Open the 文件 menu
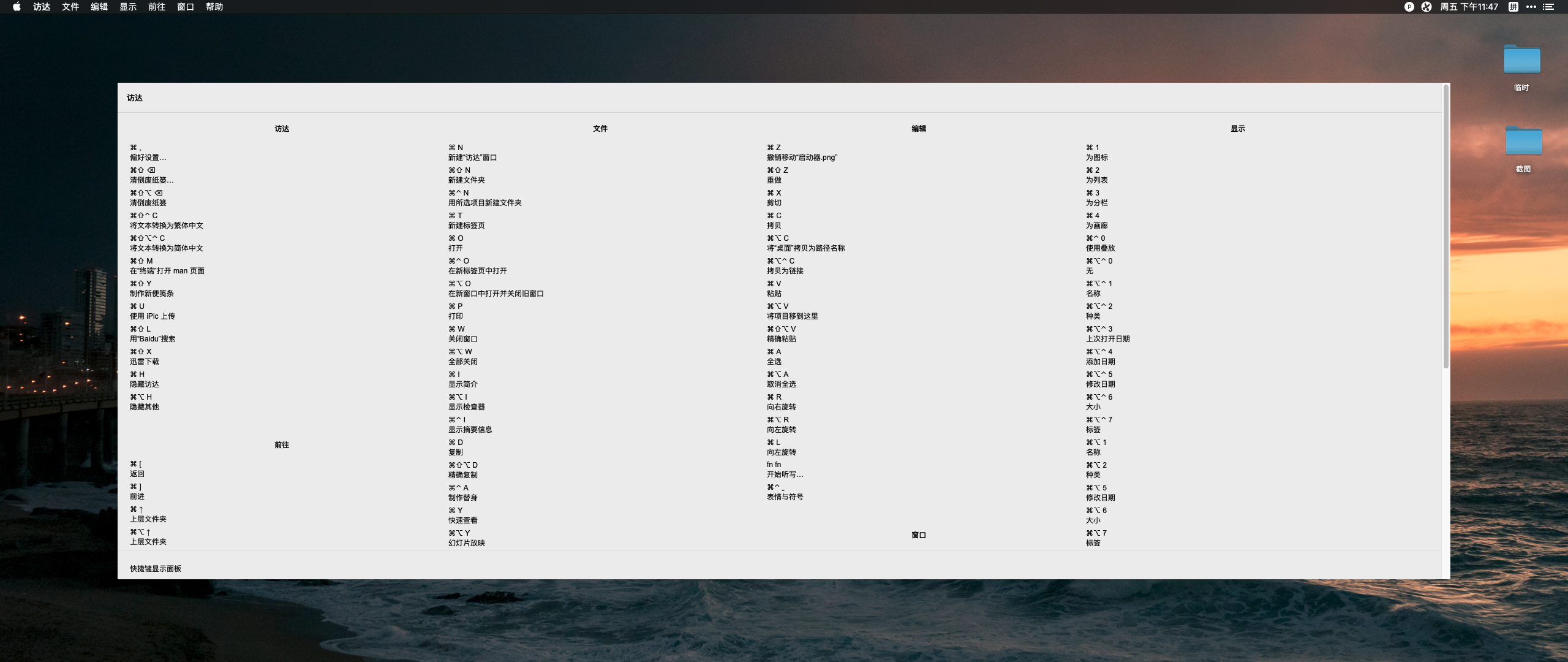The image size is (1568, 662). (70, 7)
